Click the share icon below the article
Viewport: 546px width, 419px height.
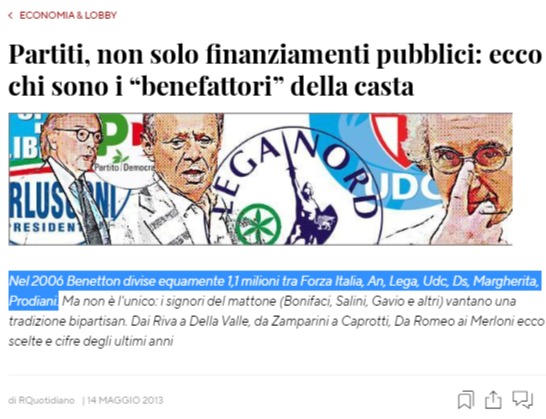[493, 399]
